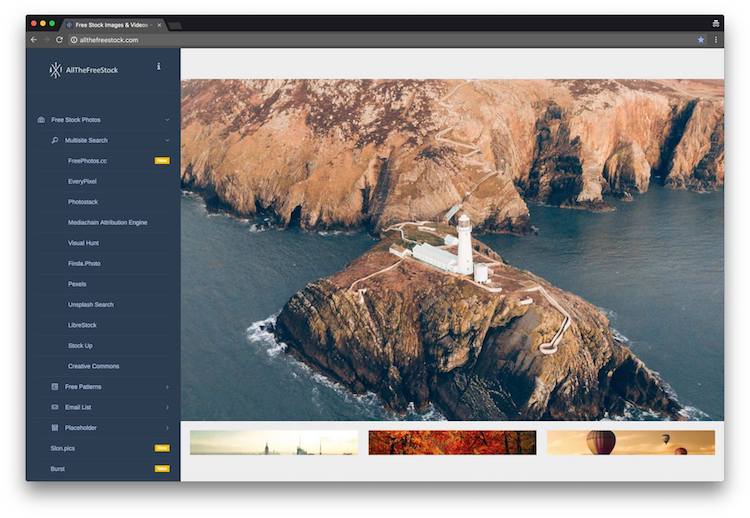Open Mediachain Attribution Engine link
Viewport: 750px width, 518px height.
pyautogui.click(x=108, y=222)
